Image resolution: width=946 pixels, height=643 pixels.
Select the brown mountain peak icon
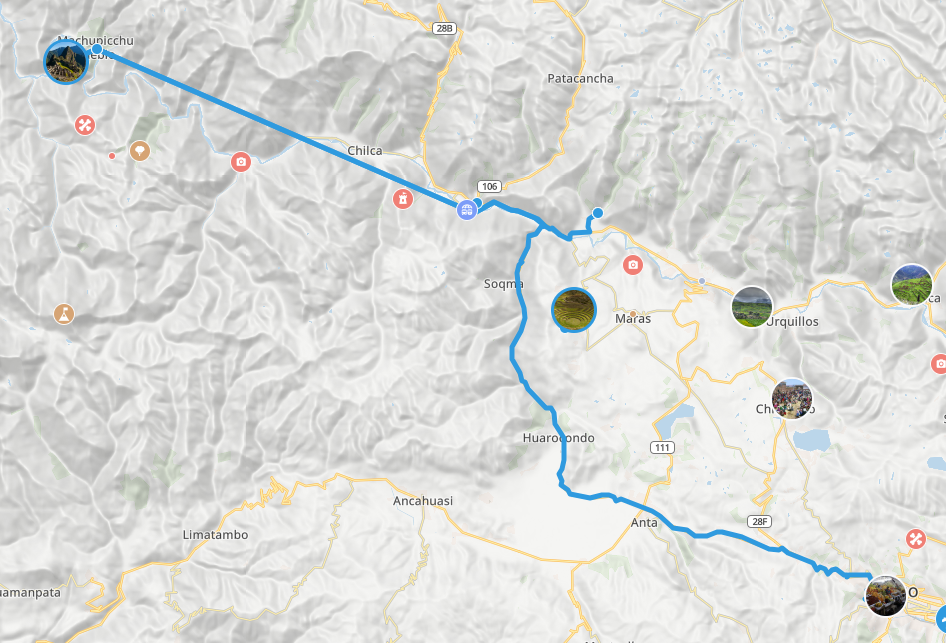point(64,314)
